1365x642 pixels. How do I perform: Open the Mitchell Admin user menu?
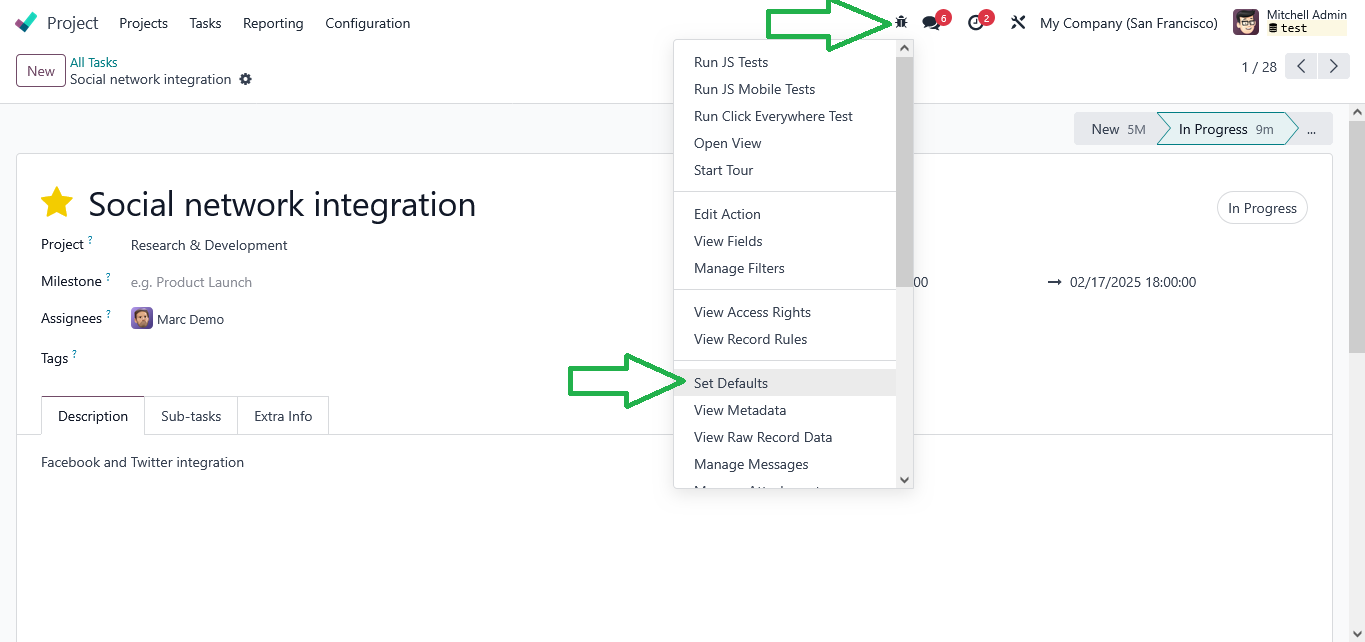1289,22
